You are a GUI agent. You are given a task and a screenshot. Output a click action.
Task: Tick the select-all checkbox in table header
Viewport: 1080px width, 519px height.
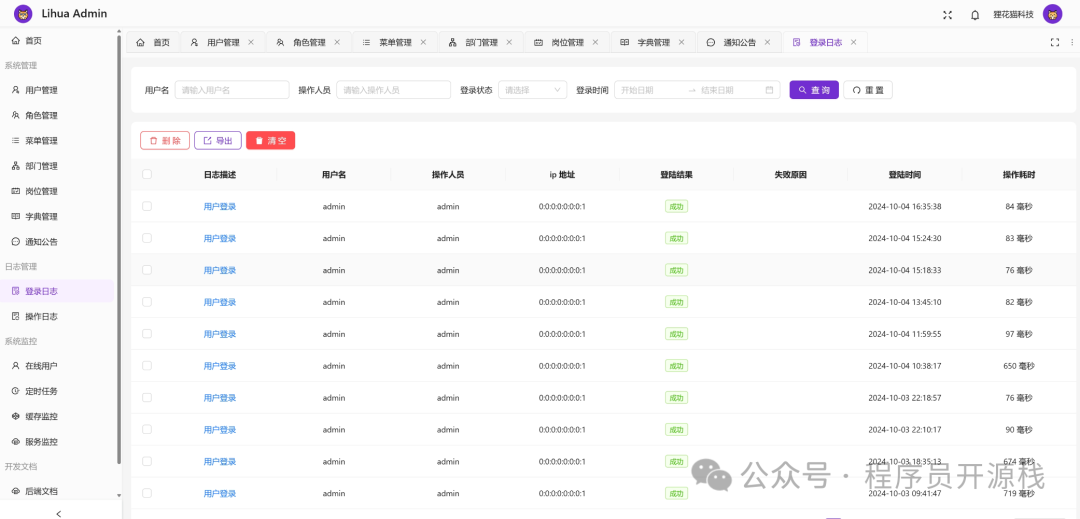147,174
